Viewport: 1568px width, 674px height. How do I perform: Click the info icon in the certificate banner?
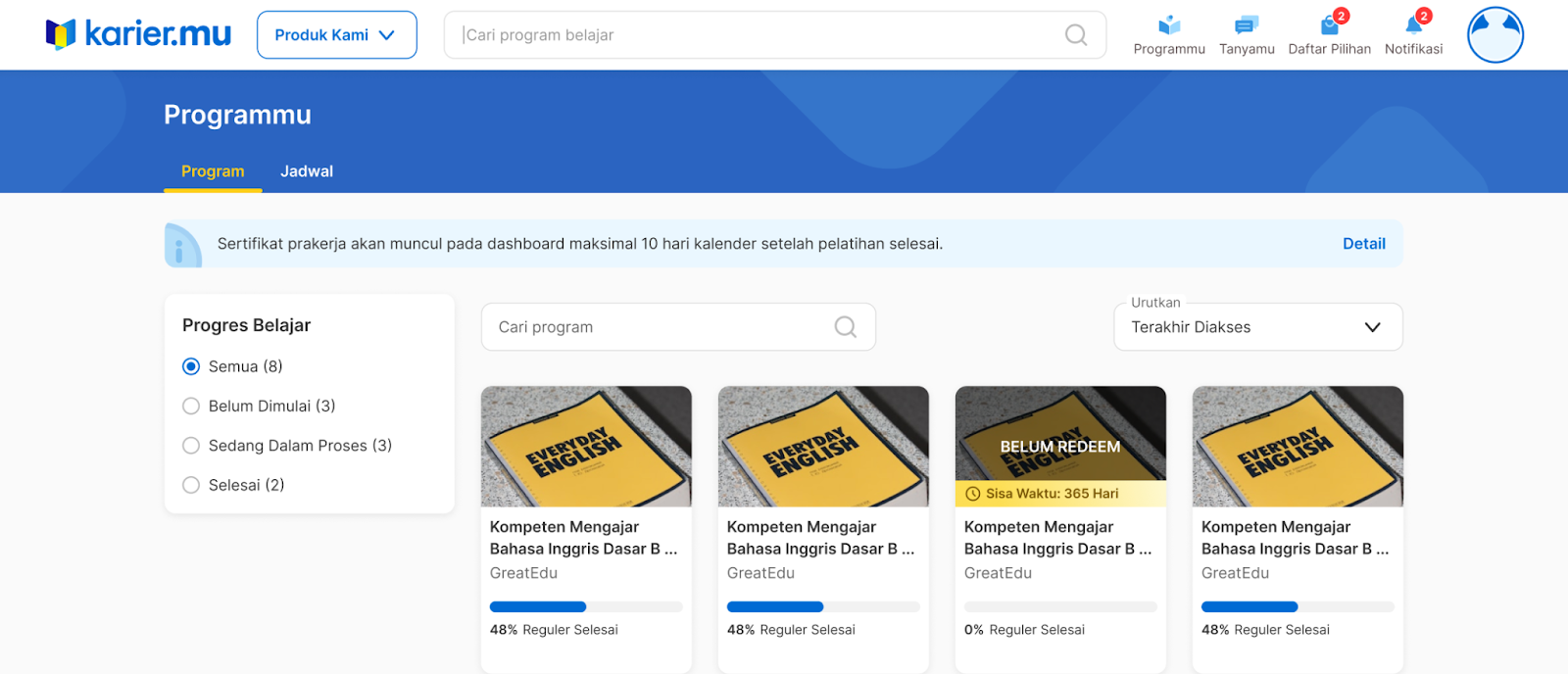click(x=183, y=245)
